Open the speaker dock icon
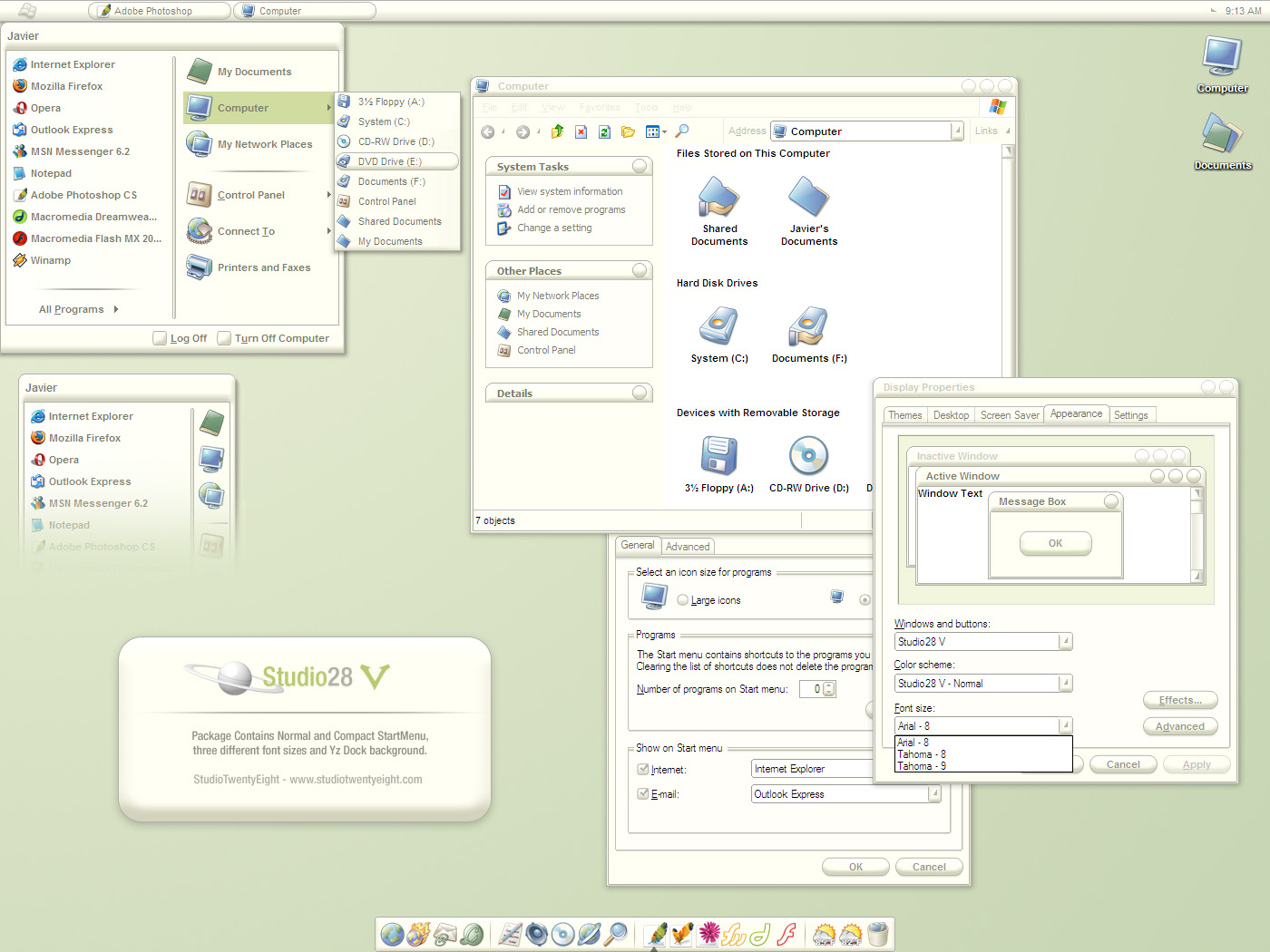 click(x=537, y=934)
